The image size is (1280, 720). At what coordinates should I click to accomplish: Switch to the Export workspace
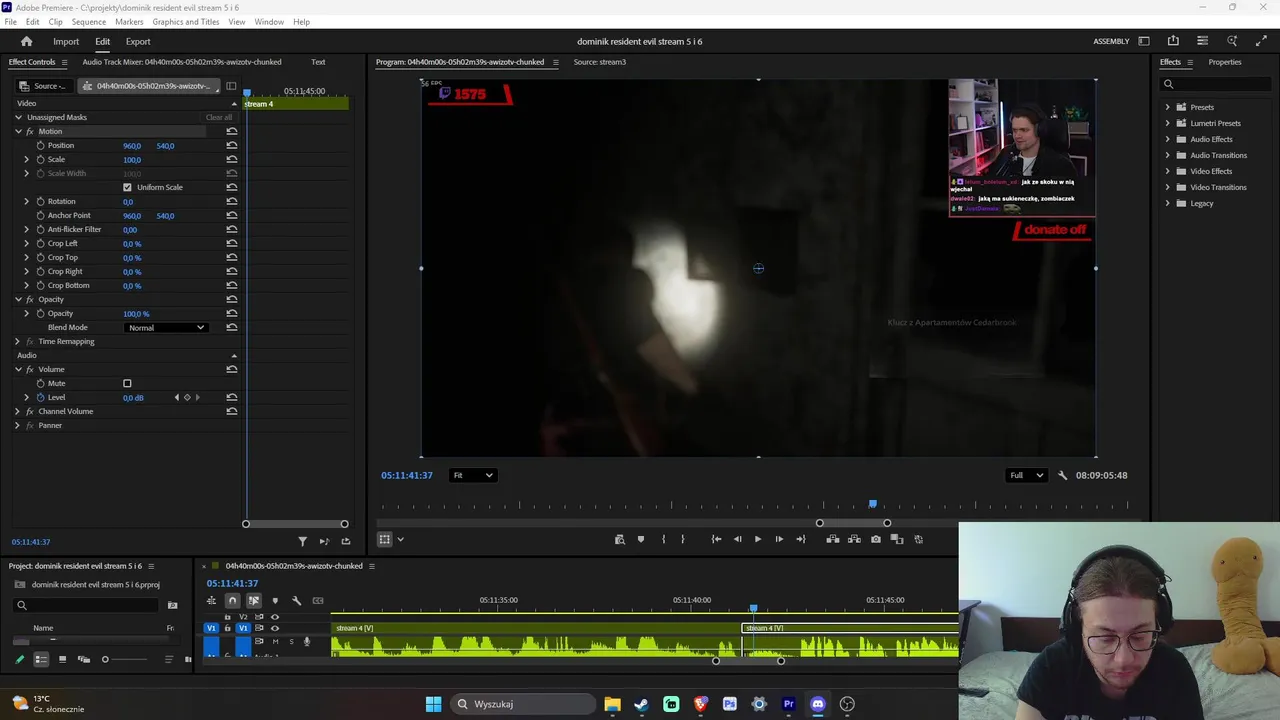[x=138, y=41]
